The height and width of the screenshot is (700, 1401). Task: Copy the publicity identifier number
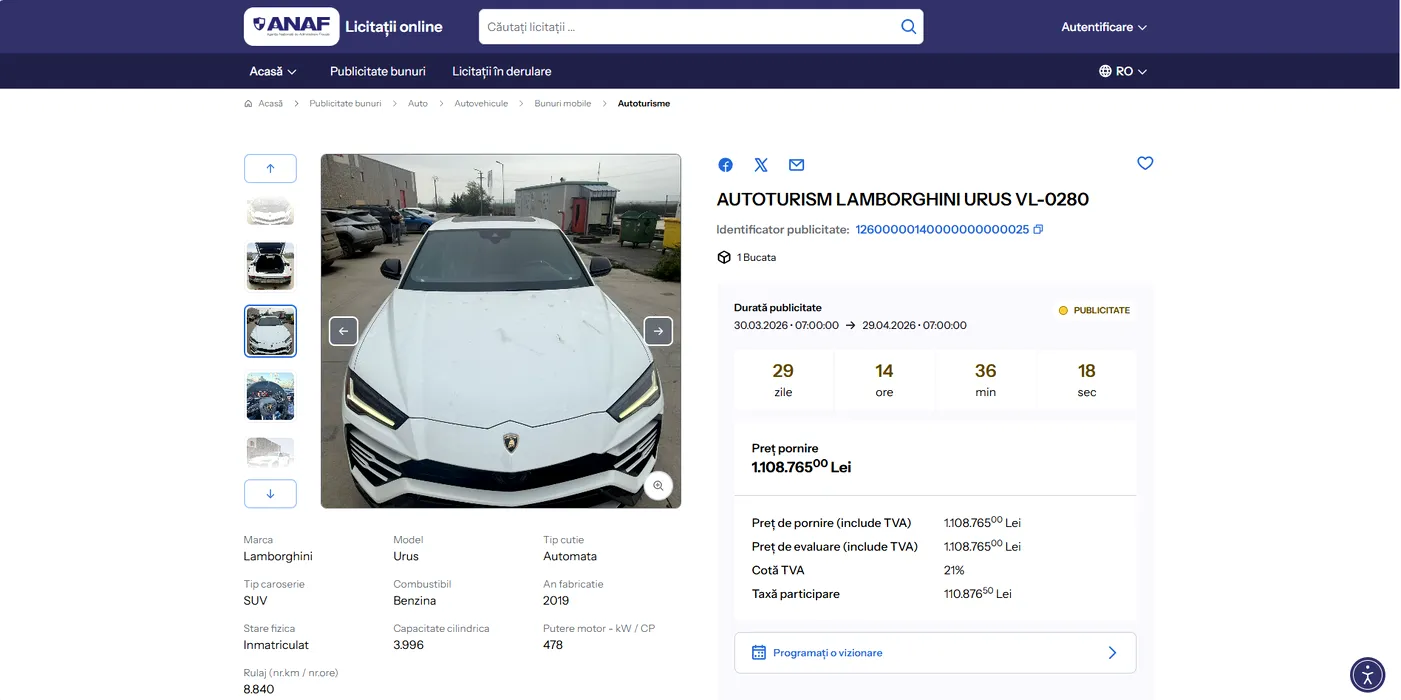click(x=1038, y=230)
